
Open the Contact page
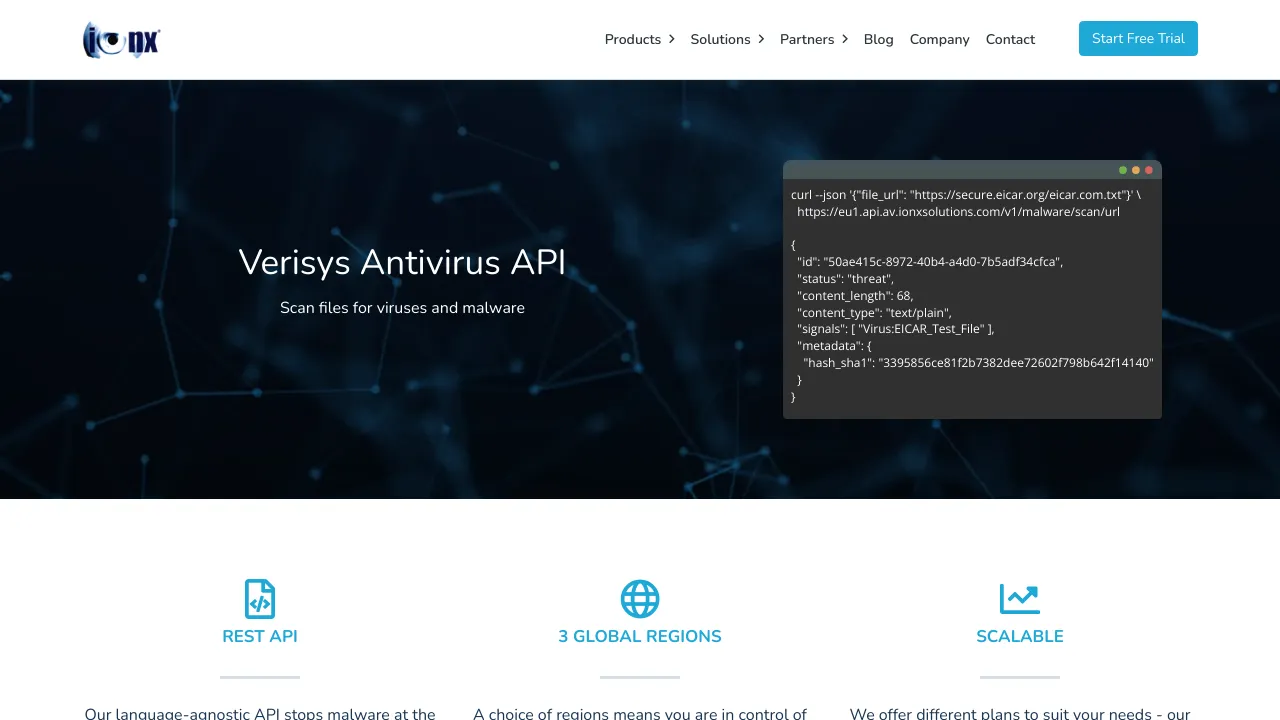tap(1010, 39)
